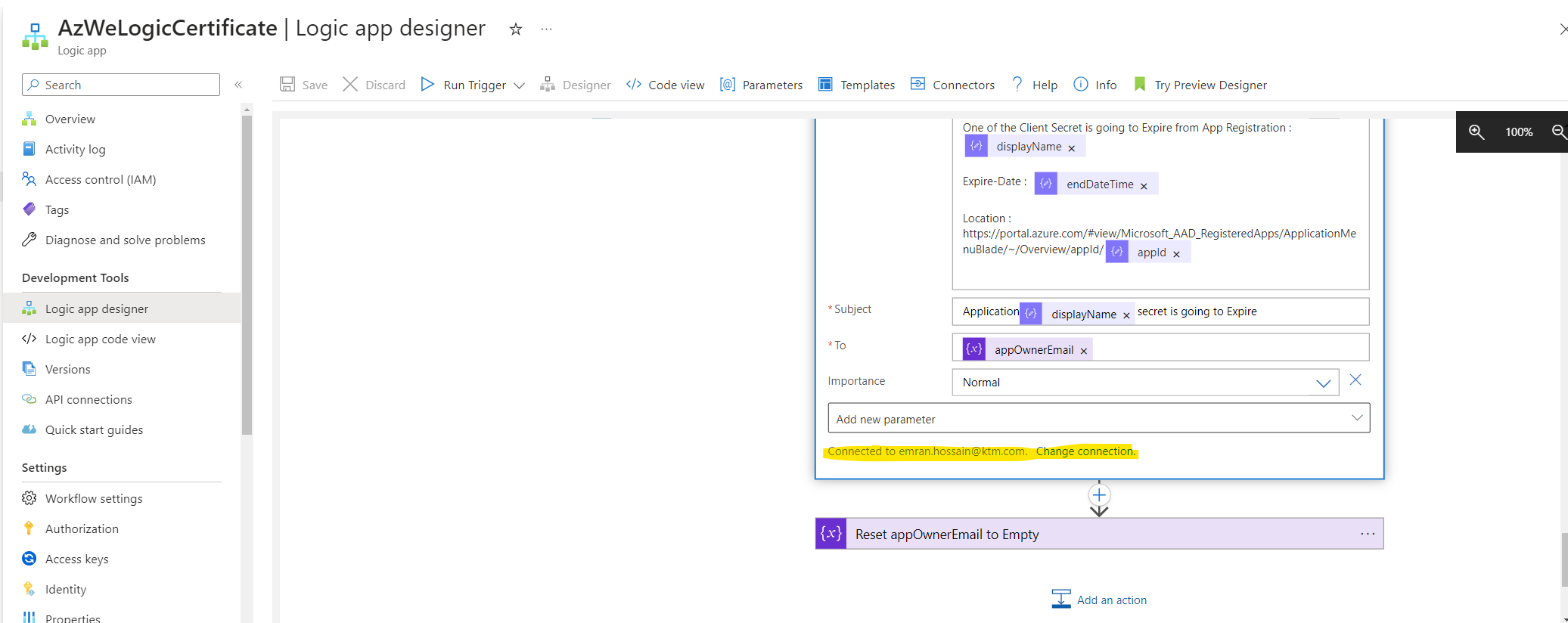Expand the Run Trigger dropdown arrow

(520, 85)
